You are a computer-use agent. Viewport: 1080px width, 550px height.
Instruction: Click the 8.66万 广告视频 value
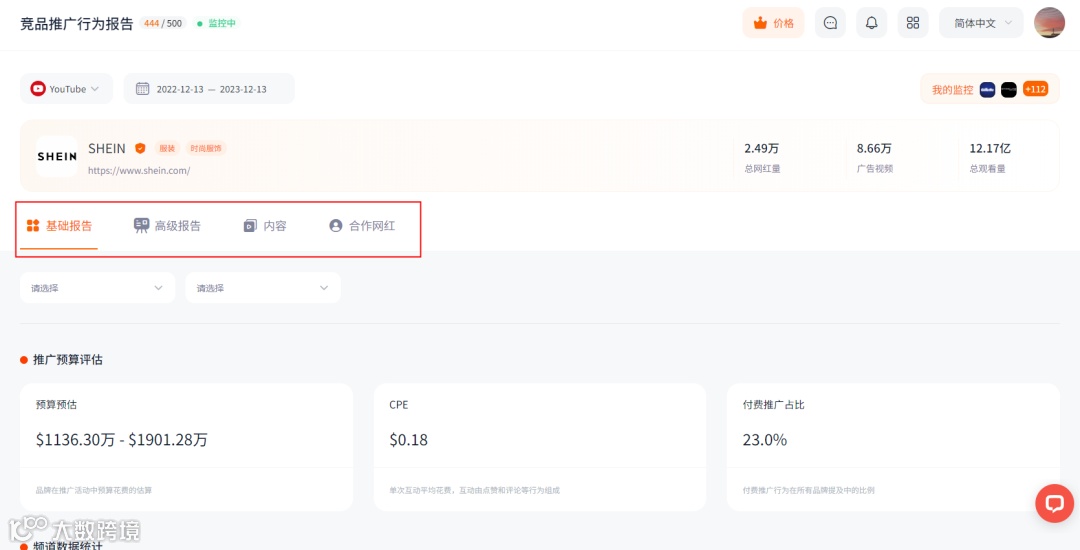point(874,148)
